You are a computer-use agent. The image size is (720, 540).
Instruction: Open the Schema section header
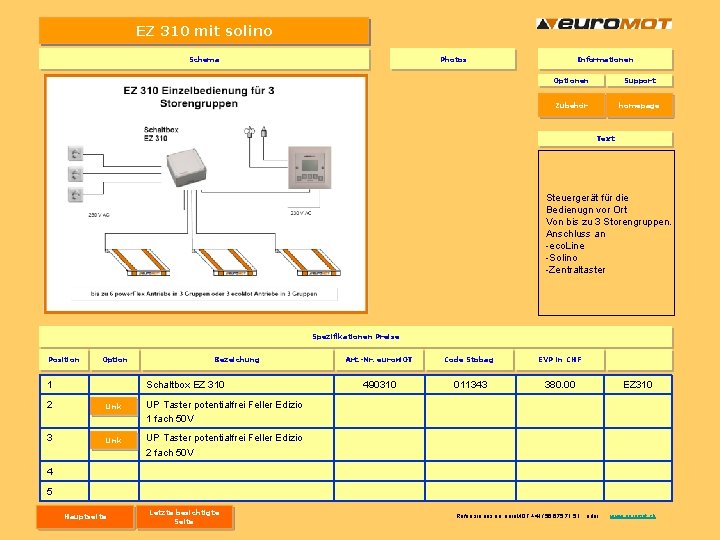[204, 59]
